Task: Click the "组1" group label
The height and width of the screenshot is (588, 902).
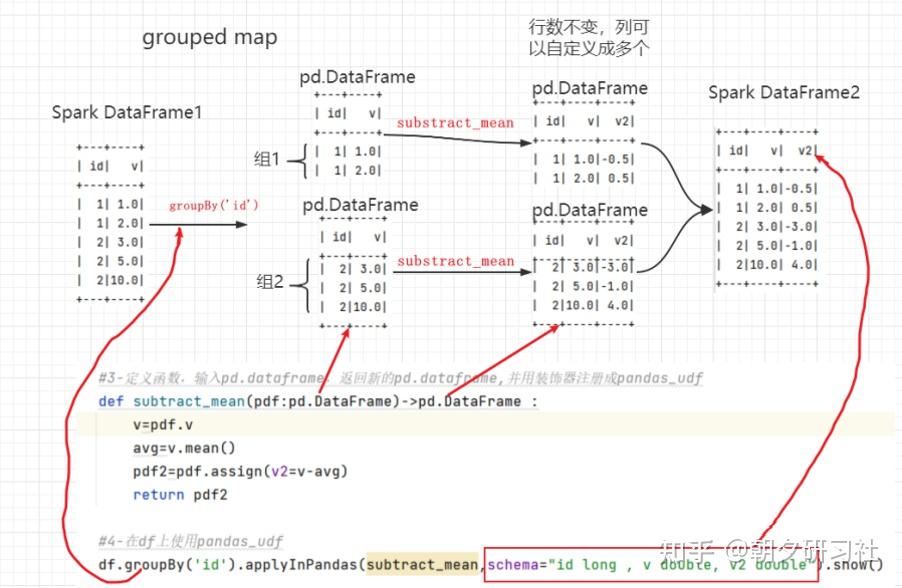Action: (x=266, y=159)
